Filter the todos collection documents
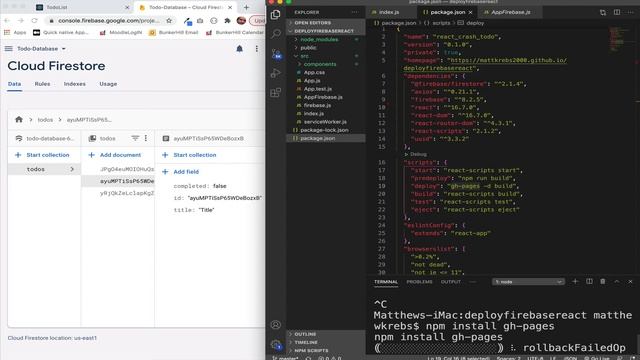Screen dimensions: 640x360 coord(135,138)
